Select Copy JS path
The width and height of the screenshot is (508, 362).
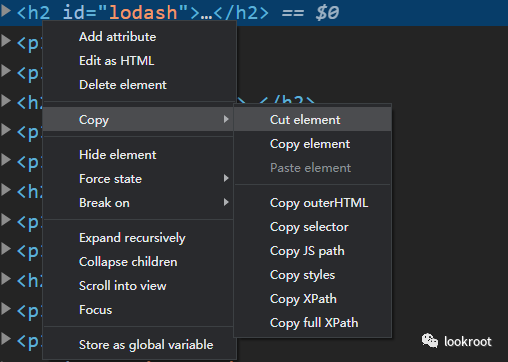(313, 251)
